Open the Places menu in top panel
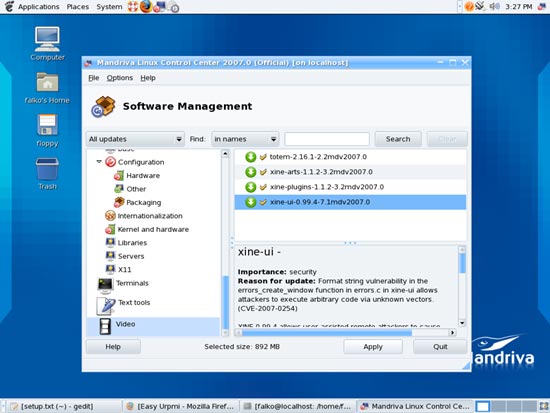The height and width of the screenshot is (413, 550). coord(78,7)
